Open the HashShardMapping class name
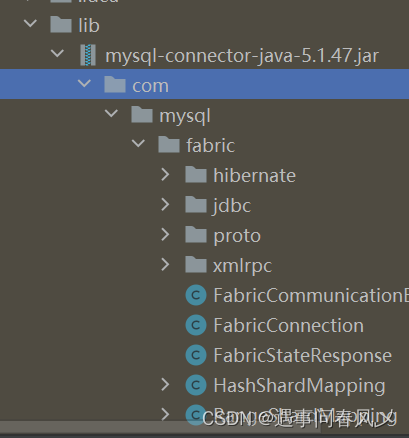 (x=300, y=386)
